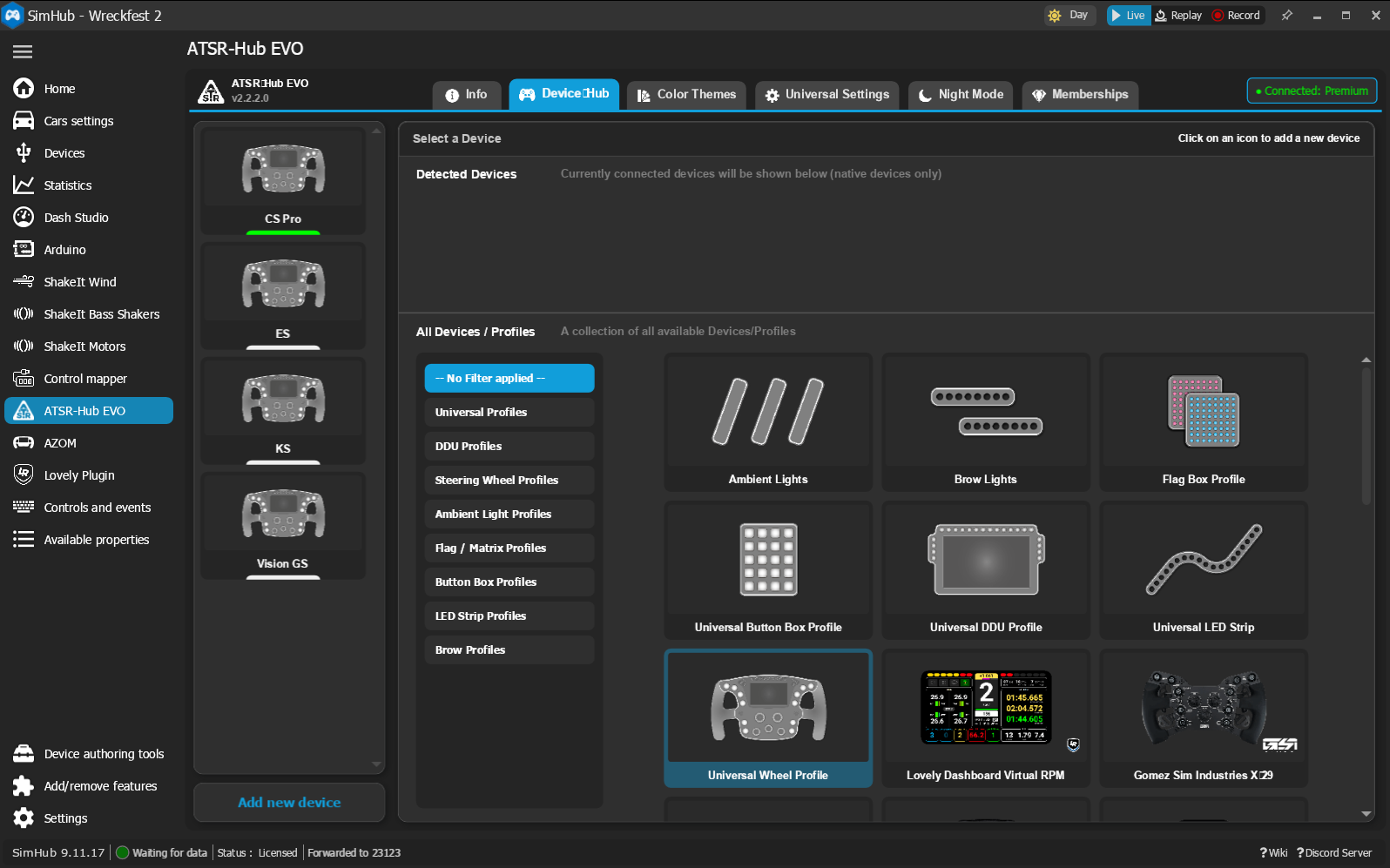Open Statistics page
1390x868 pixels.
89,185
